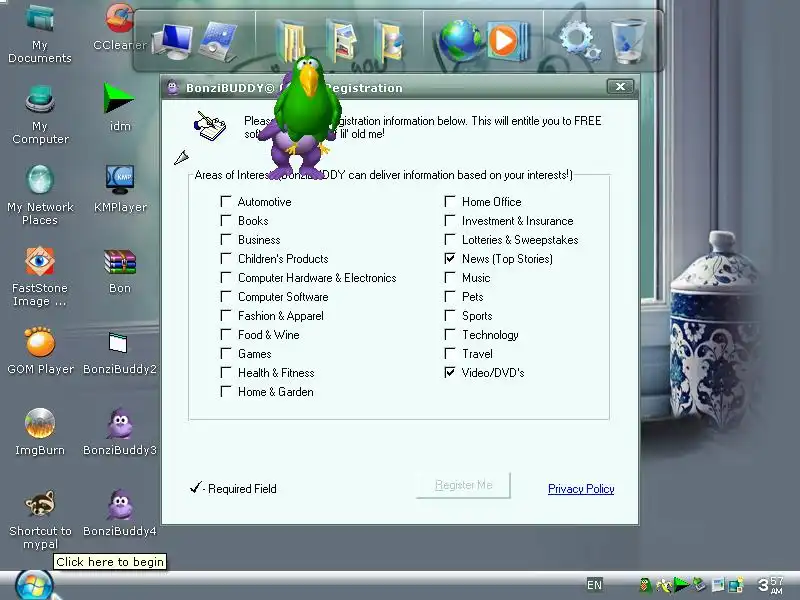Click the green parrot character
Image resolution: width=800 pixels, height=600 pixels.
pyautogui.click(x=307, y=105)
